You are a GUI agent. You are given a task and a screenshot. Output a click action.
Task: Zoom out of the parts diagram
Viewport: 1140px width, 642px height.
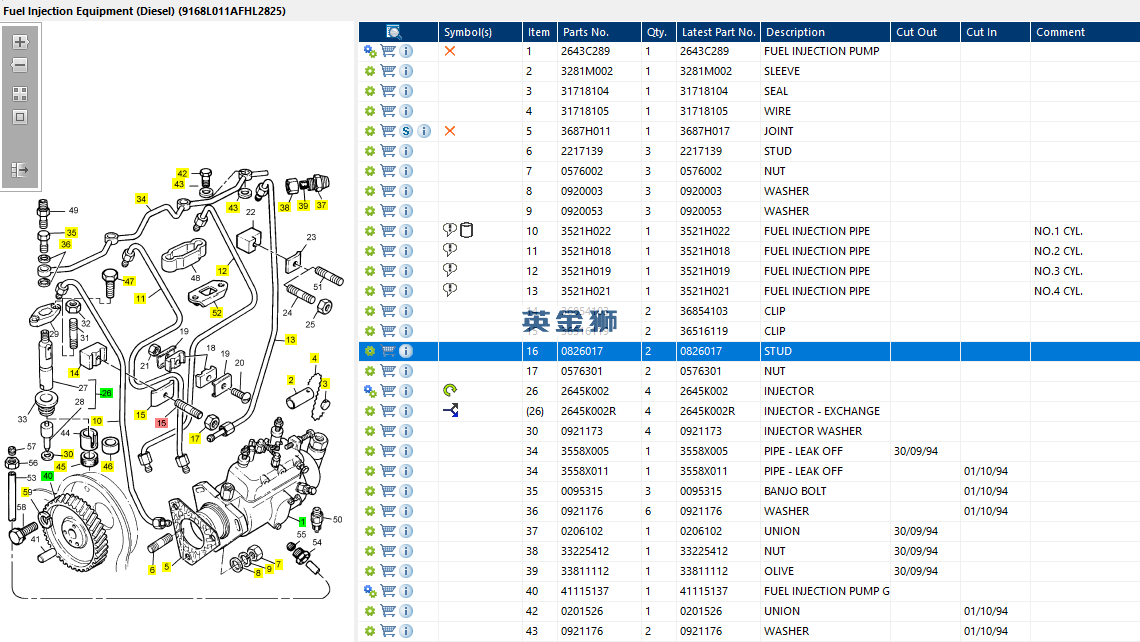(19, 66)
